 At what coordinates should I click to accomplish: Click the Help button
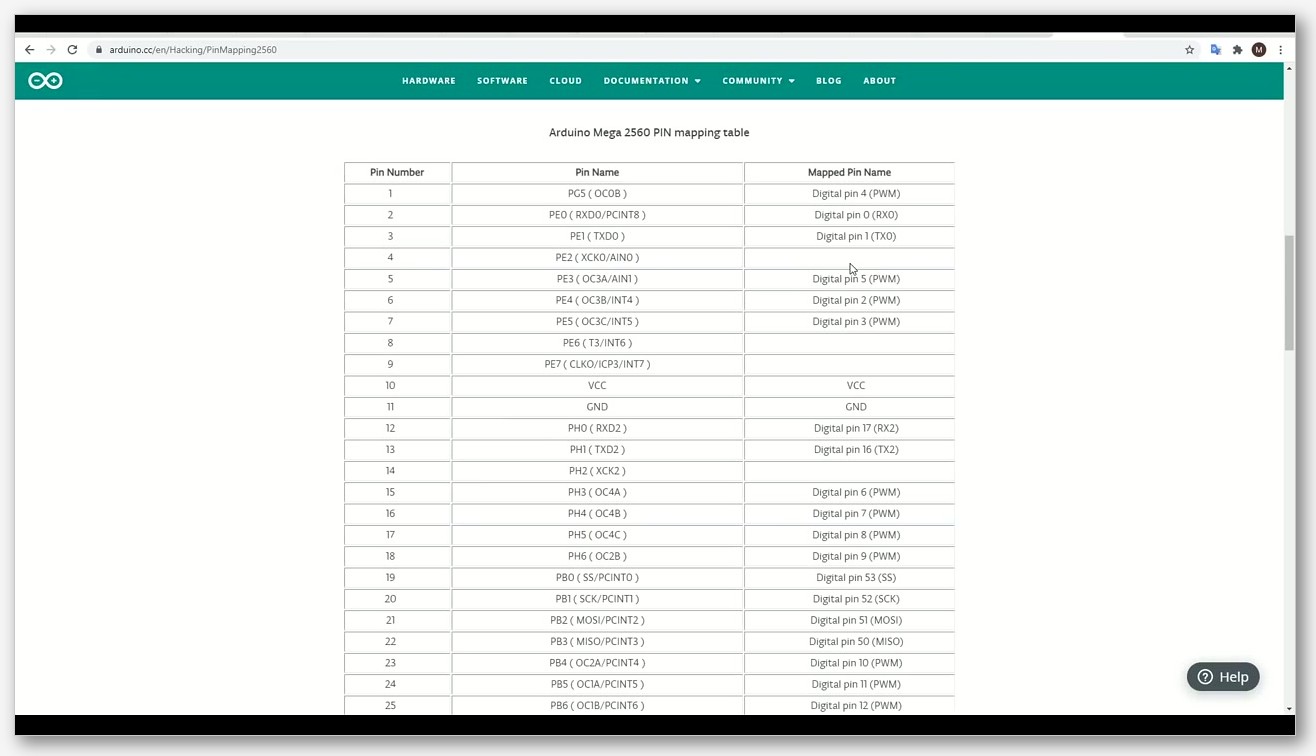pos(1223,677)
